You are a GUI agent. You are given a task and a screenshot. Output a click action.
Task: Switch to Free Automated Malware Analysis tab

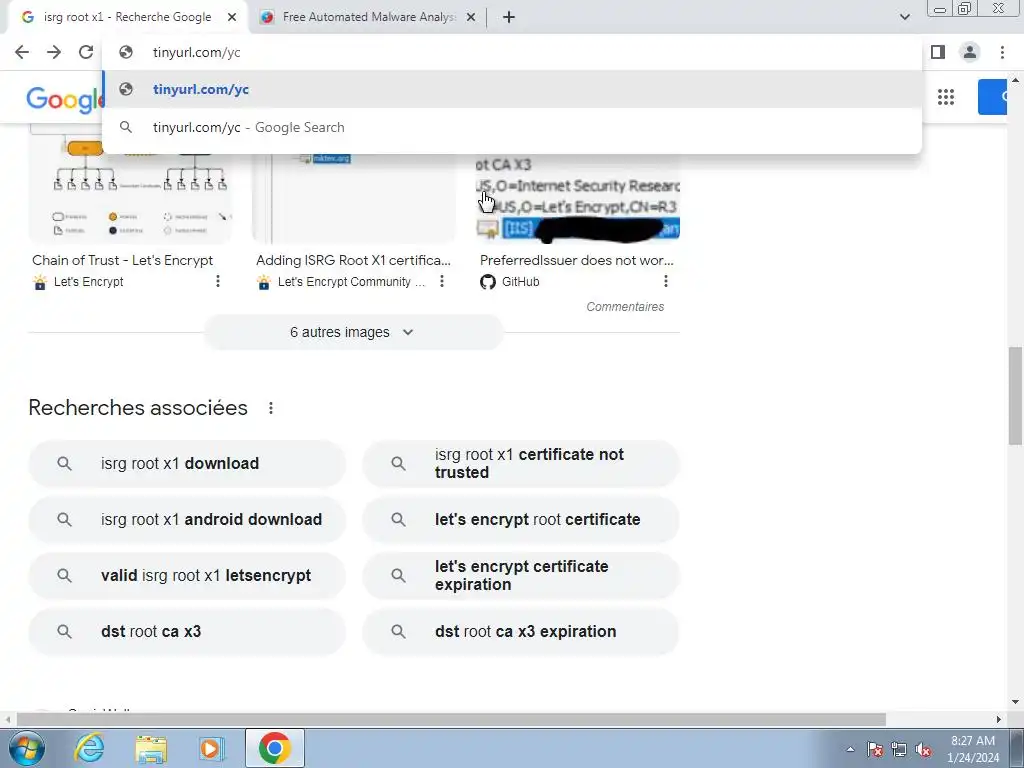[368, 18]
